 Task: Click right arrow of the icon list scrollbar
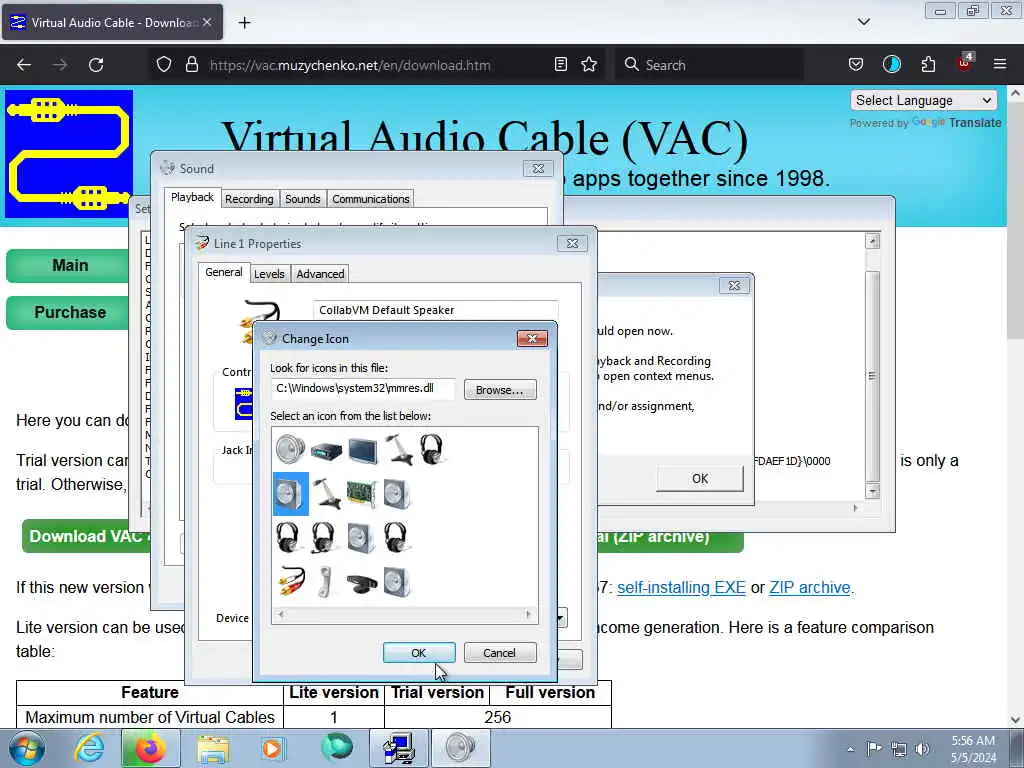pyautogui.click(x=528, y=614)
